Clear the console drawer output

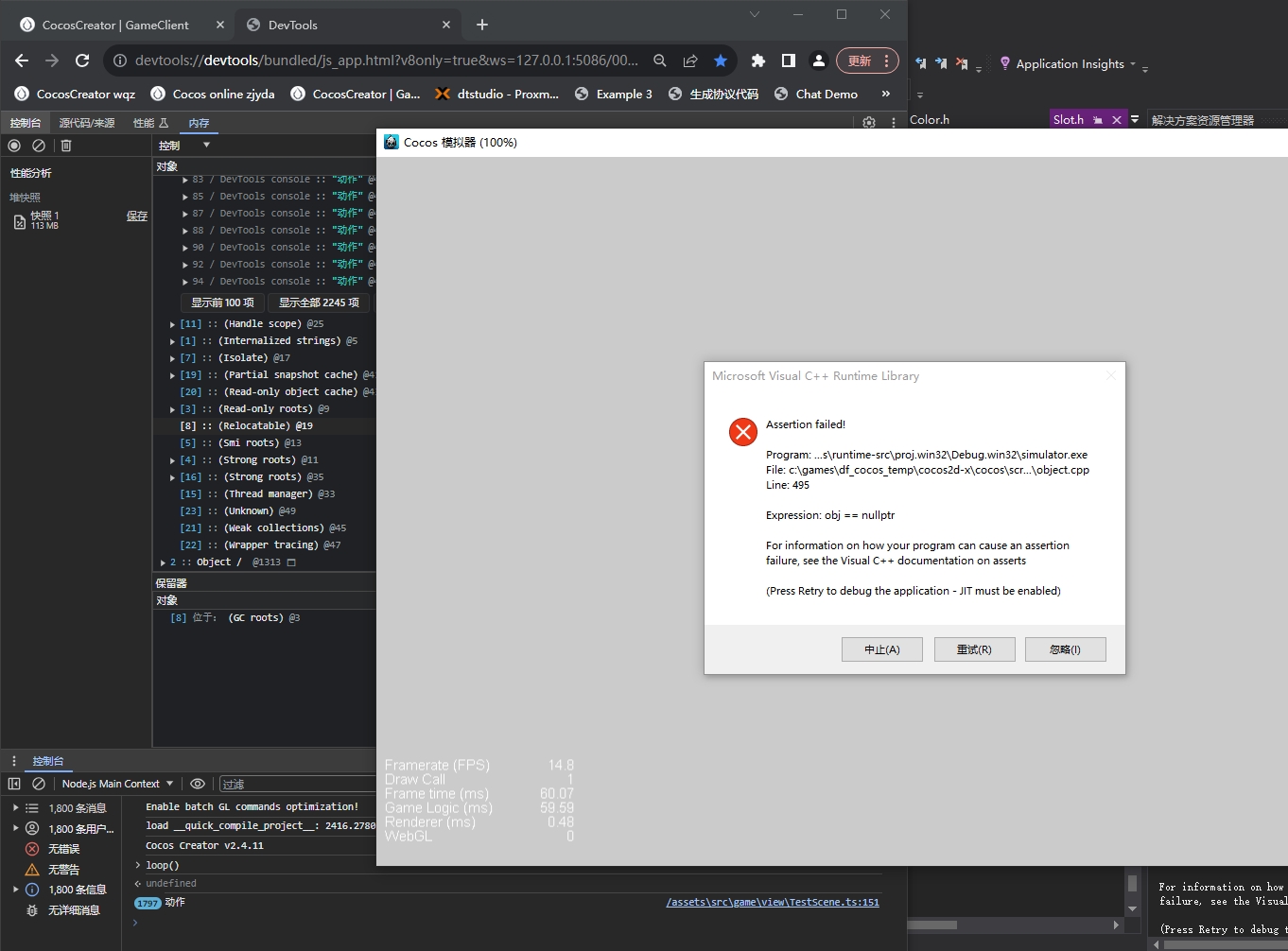click(x=39, y=784)
